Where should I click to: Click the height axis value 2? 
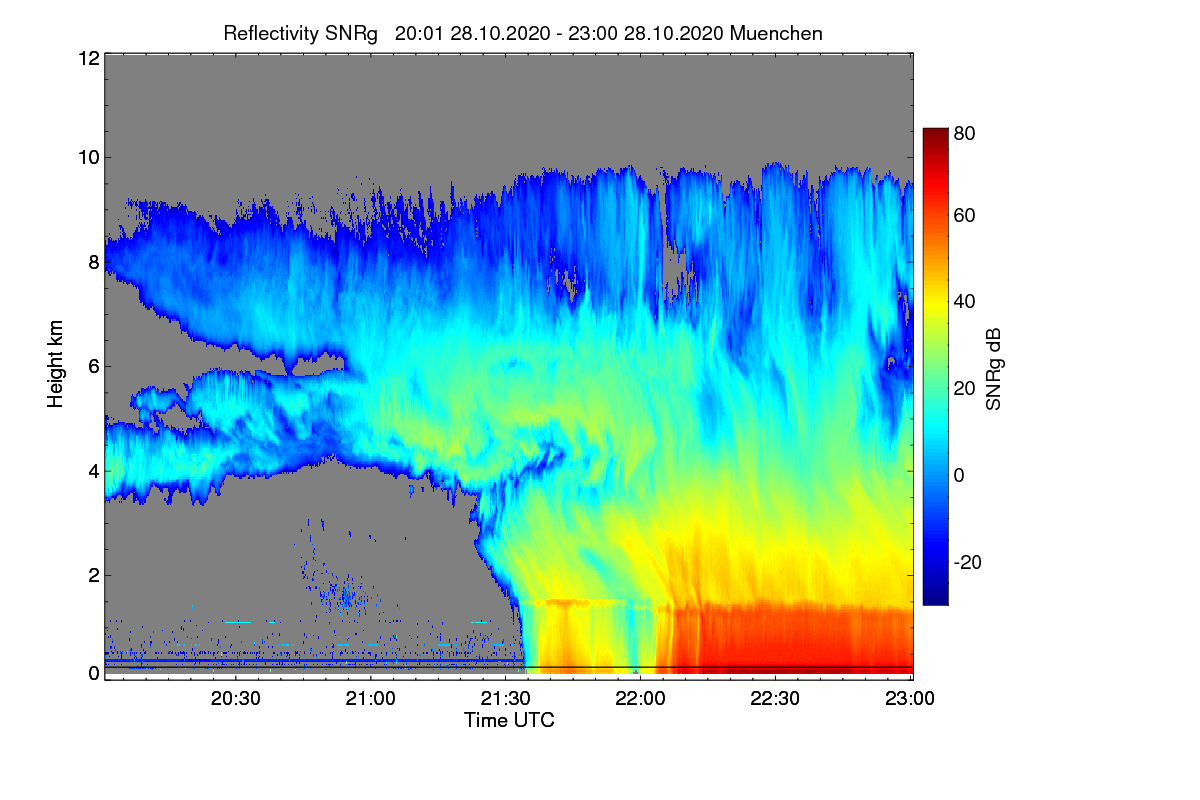pos(94,575)
